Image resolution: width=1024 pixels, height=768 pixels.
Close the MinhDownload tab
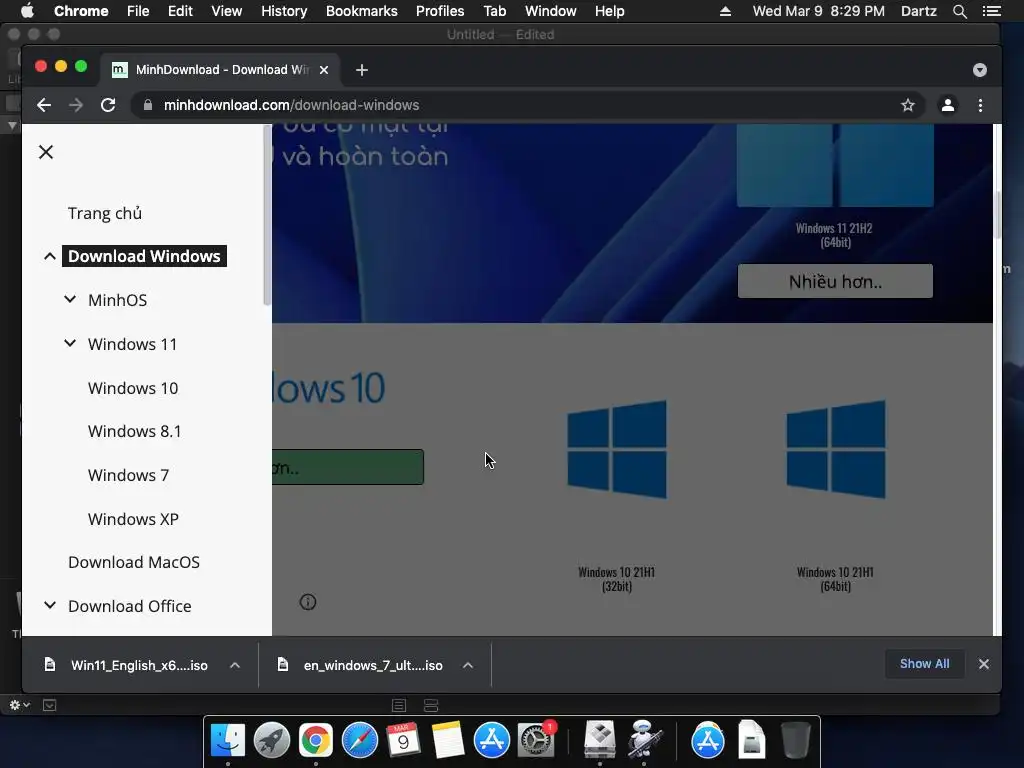coord(324,70)
